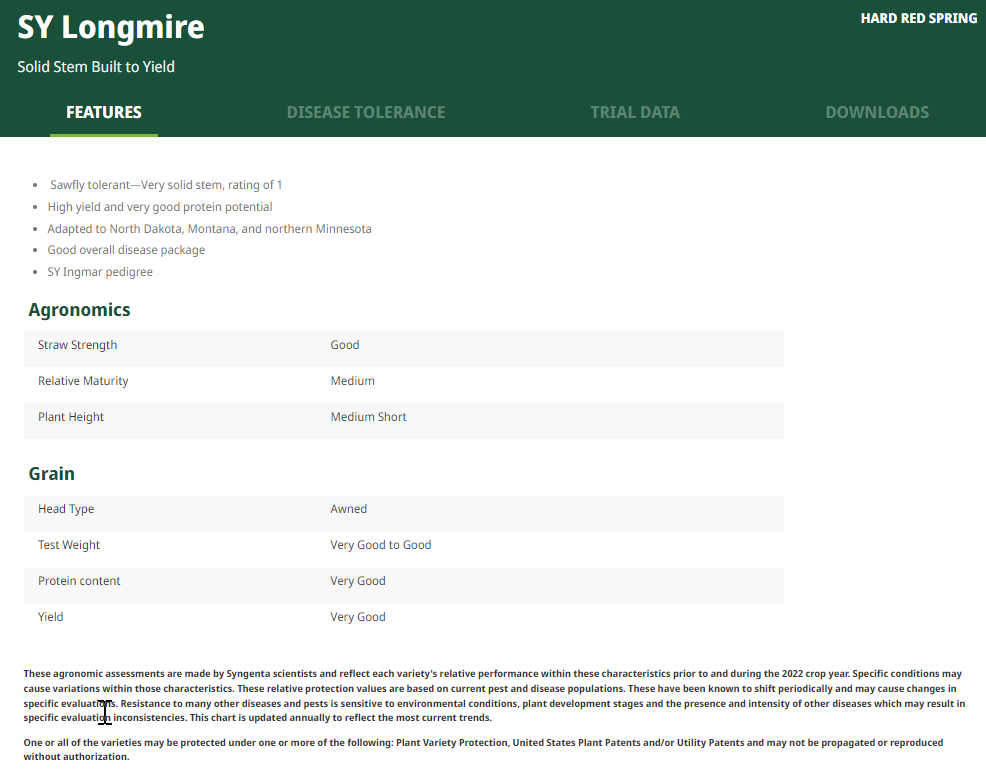Viewport: 986px width, 772px height.
Task: Click the Agronomics section heading
Action: point(79,310)
